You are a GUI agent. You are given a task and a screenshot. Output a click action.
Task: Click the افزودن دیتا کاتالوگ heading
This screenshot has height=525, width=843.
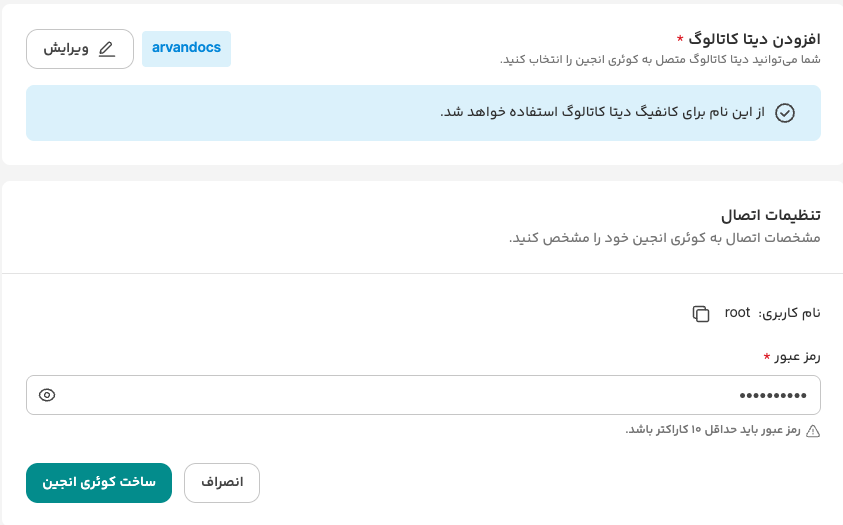click(x=755, y=38)
